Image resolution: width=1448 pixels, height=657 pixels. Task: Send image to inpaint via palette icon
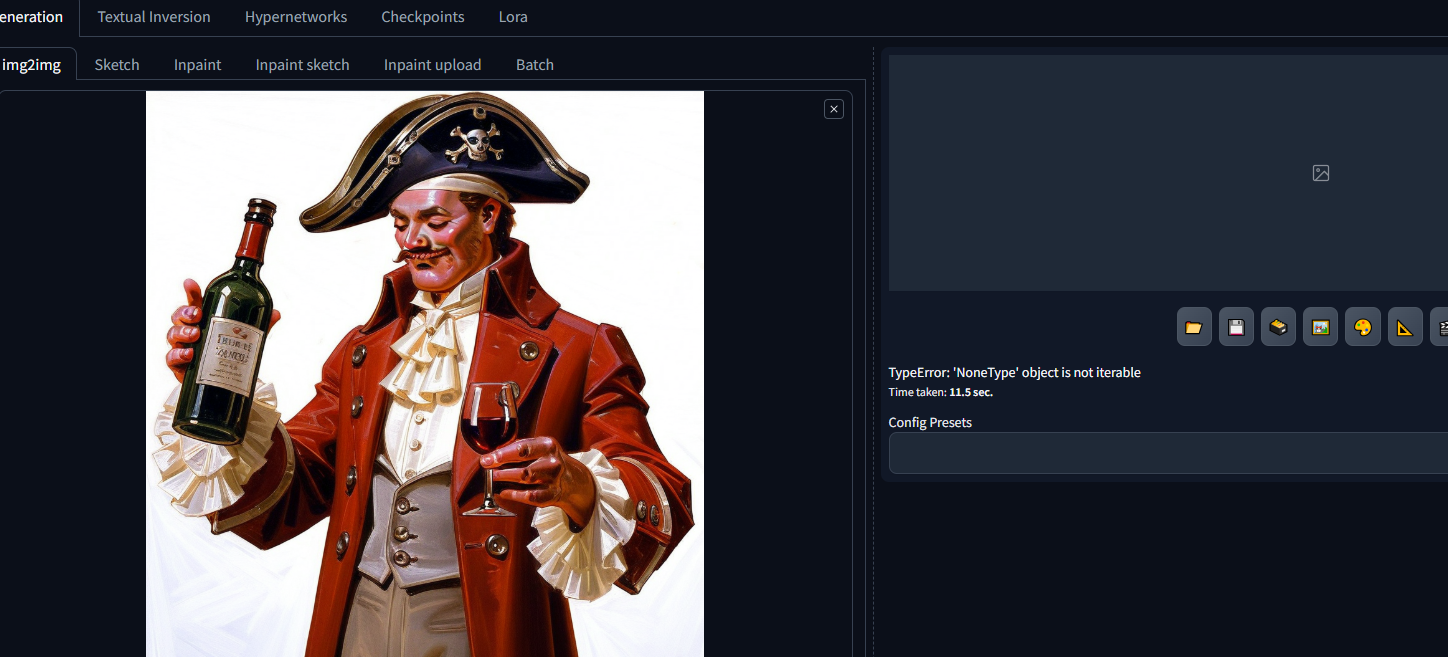(1362, 328)
